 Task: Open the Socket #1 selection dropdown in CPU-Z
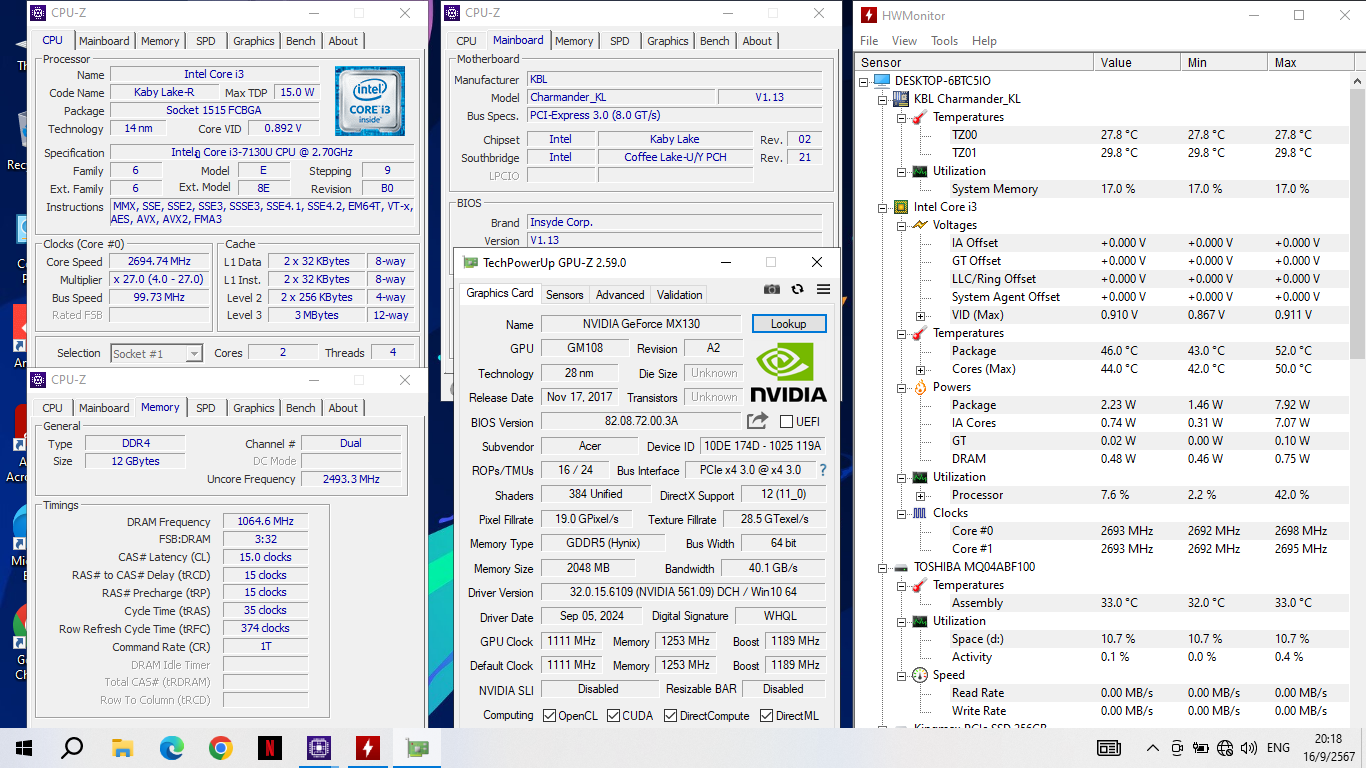coord(156,353)
